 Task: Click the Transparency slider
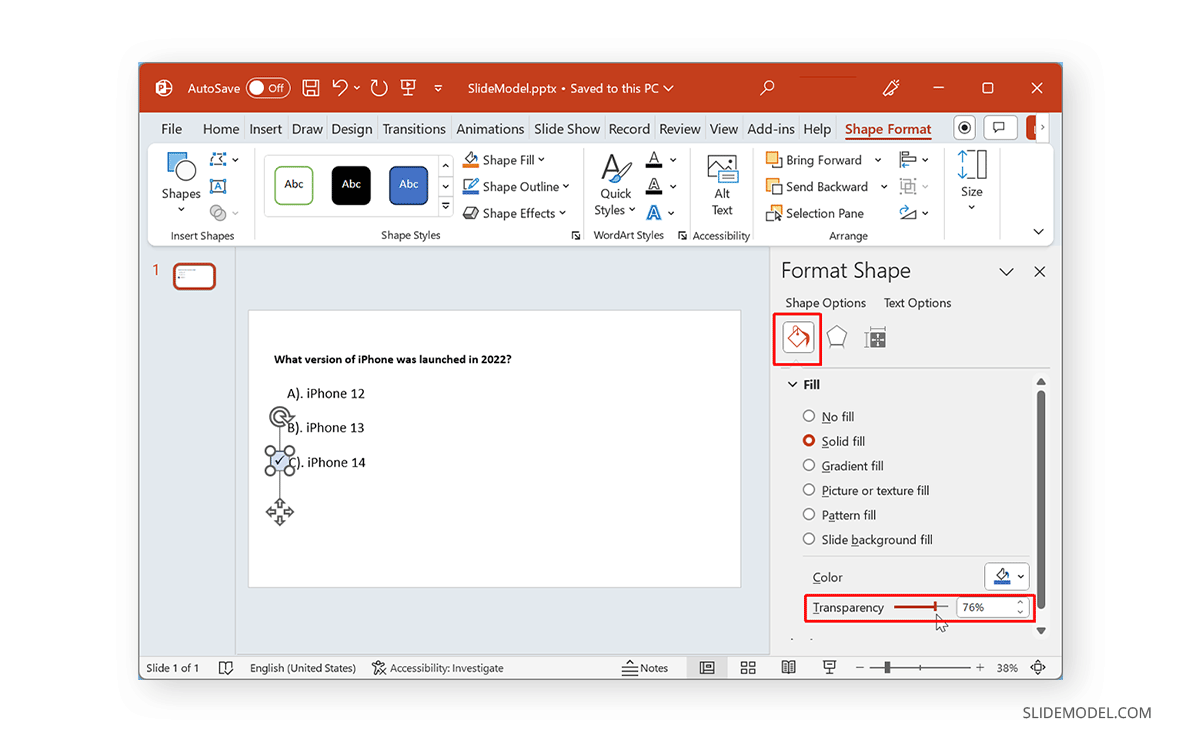point(921,607)
